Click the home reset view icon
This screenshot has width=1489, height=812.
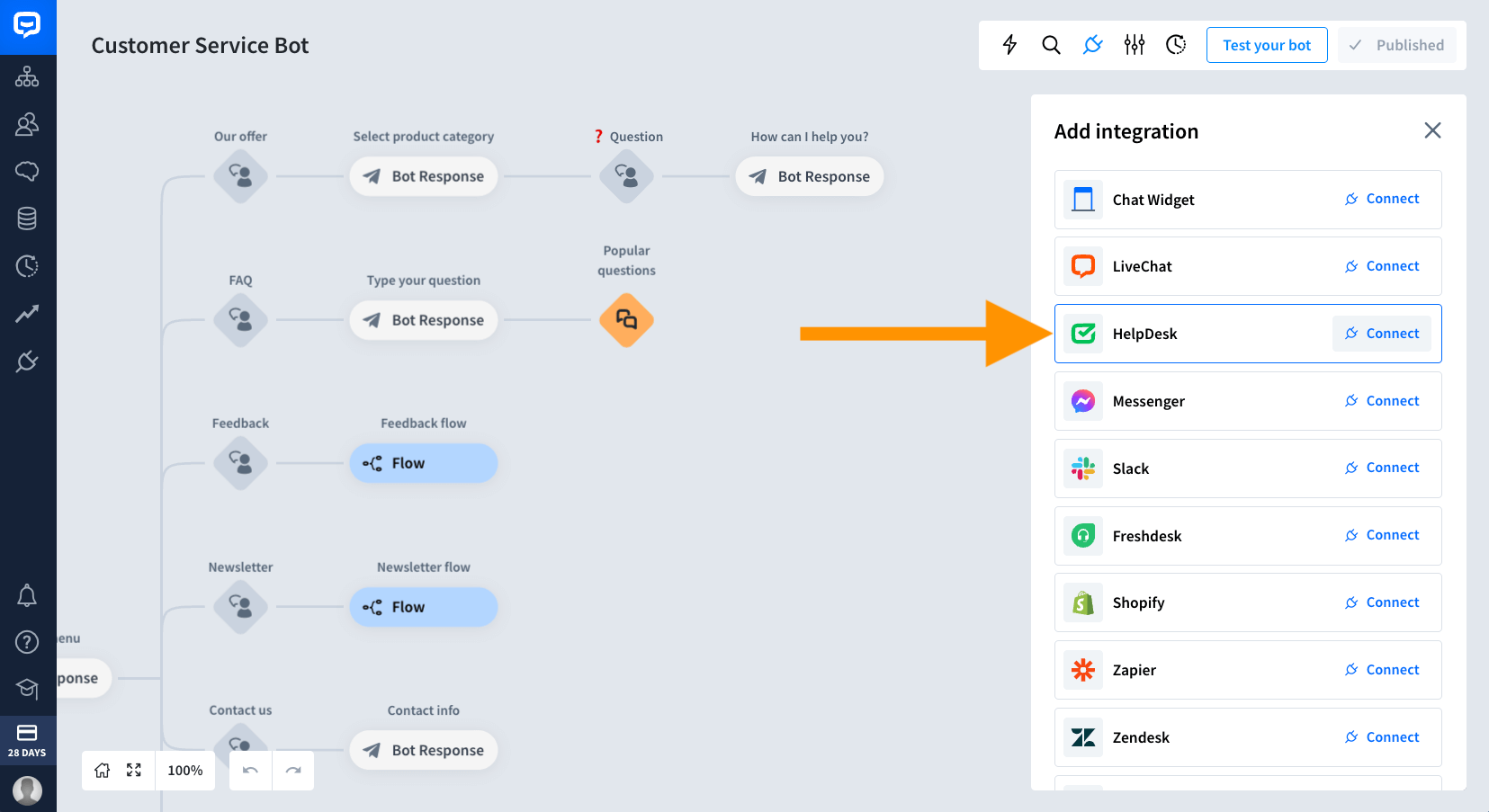[103, 771]
